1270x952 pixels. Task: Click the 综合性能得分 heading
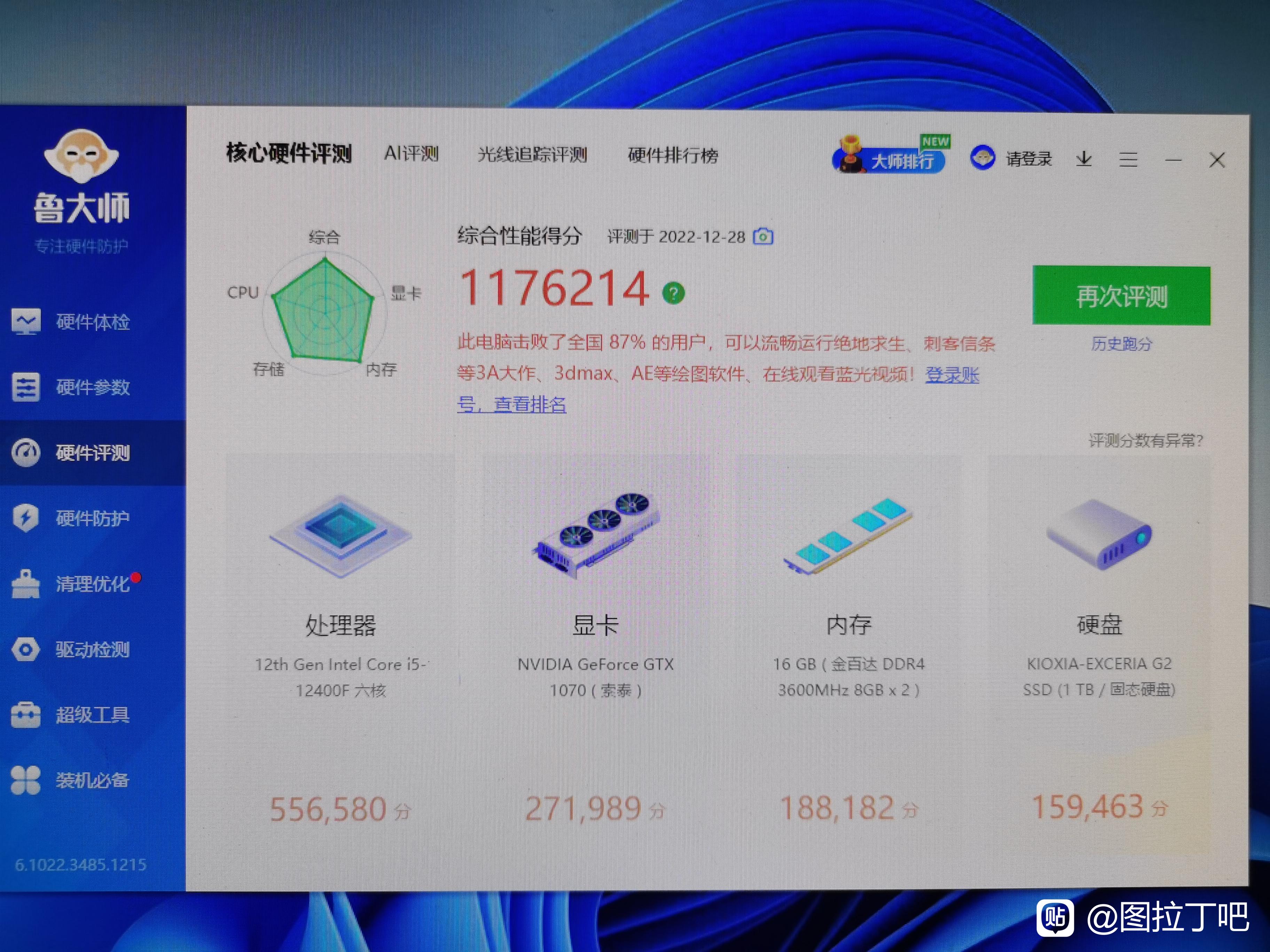(x=520, y=235)
